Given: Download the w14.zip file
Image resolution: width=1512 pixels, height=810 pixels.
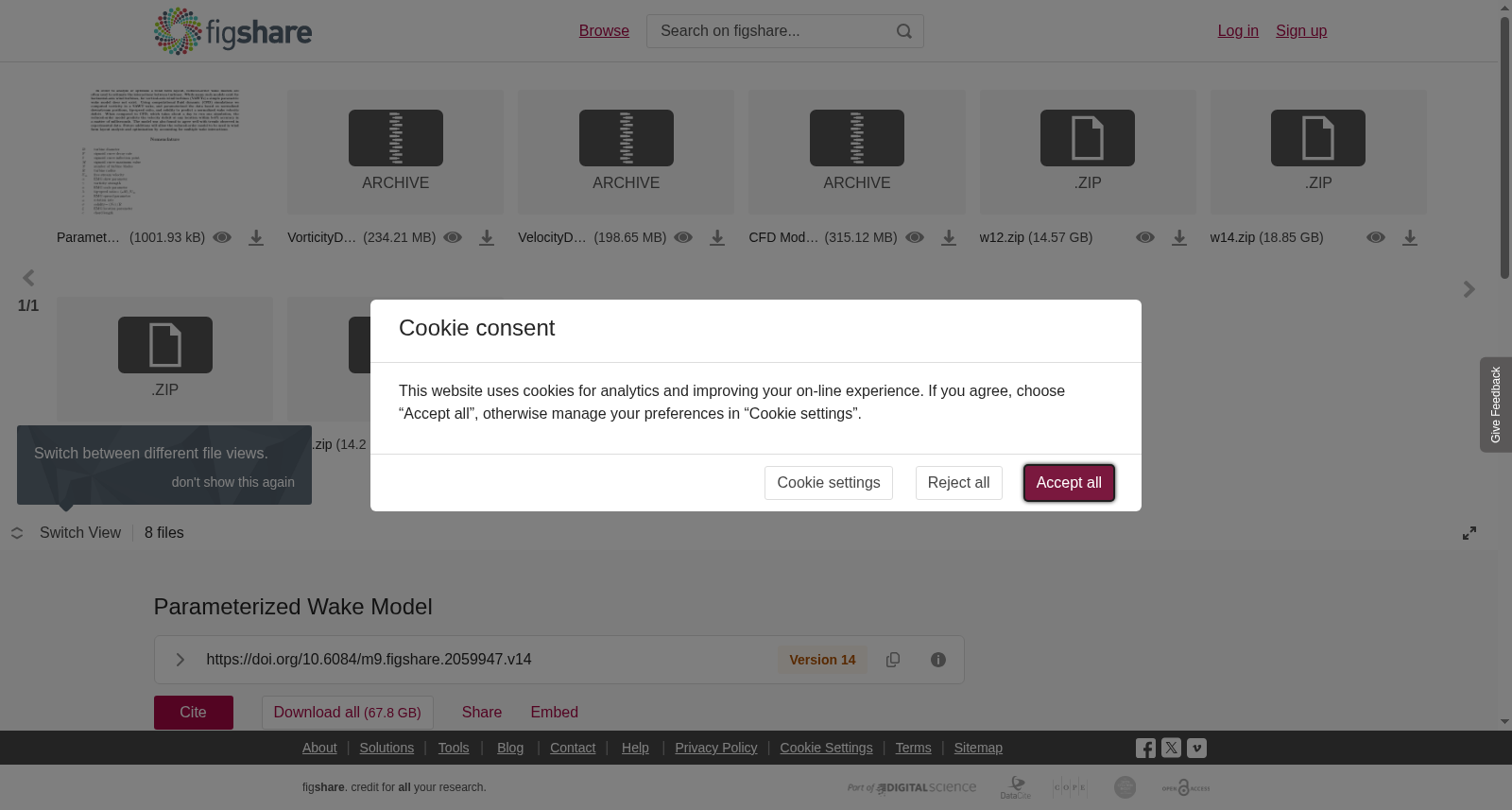Looking at the screenshot, I should click(x=1410, y=238).
